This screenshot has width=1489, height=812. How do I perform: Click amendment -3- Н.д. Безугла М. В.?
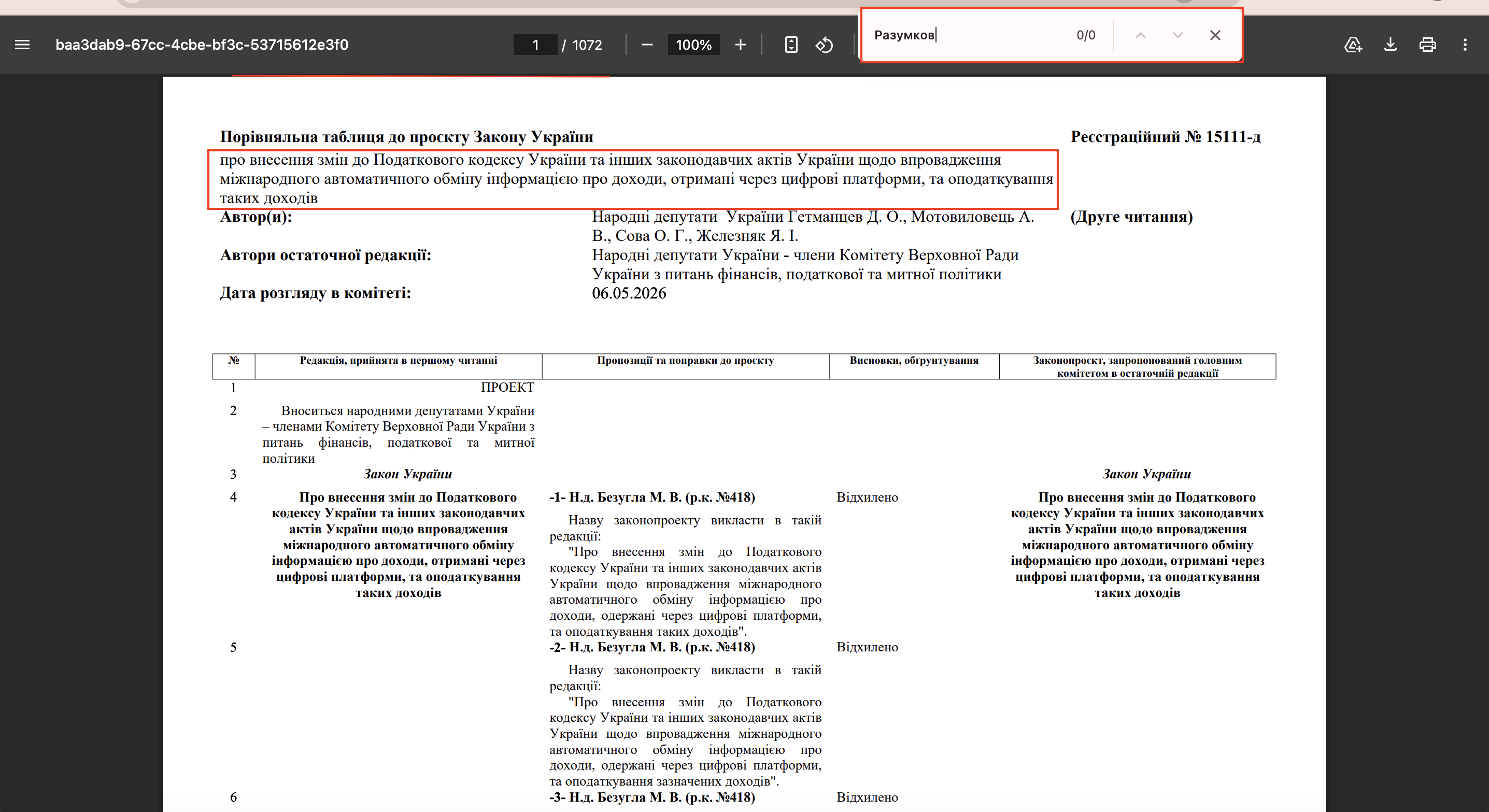(652, 797)
